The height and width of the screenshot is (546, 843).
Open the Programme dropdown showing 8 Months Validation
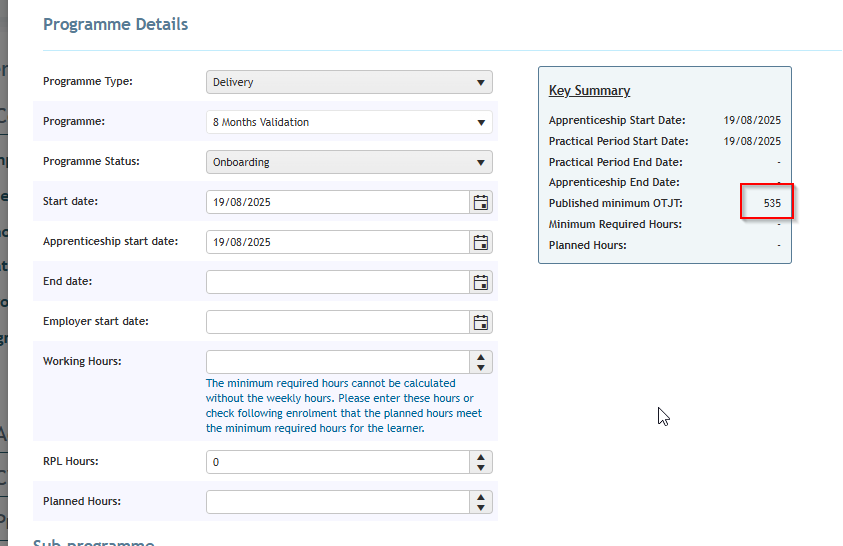(349, 122)
